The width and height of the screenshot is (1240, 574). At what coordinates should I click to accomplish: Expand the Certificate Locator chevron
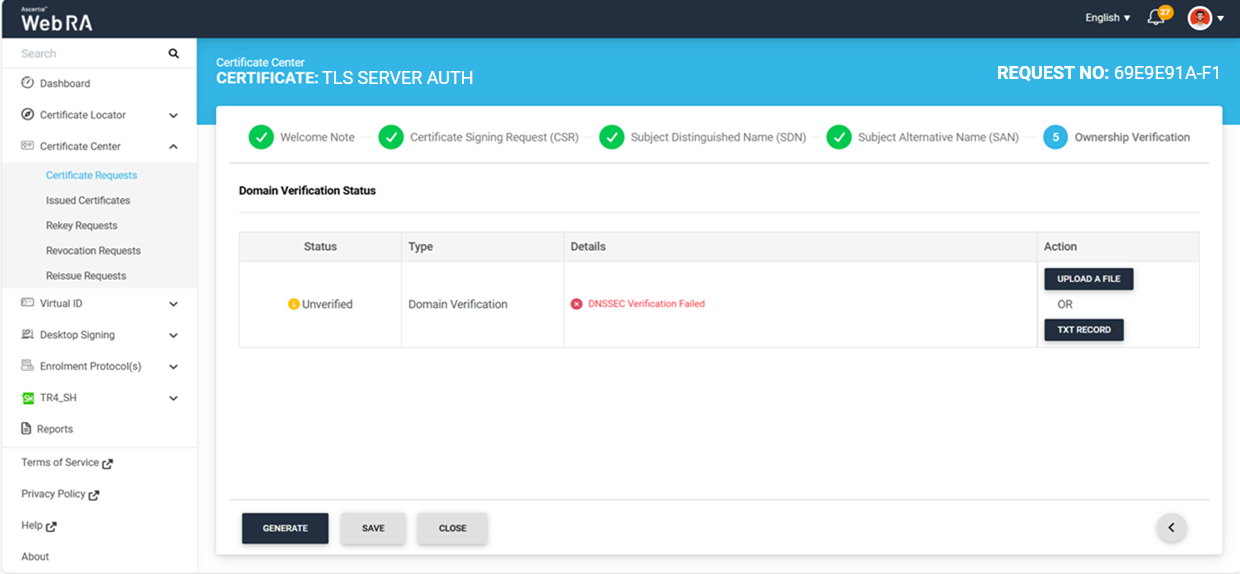[x=173, y=115]
